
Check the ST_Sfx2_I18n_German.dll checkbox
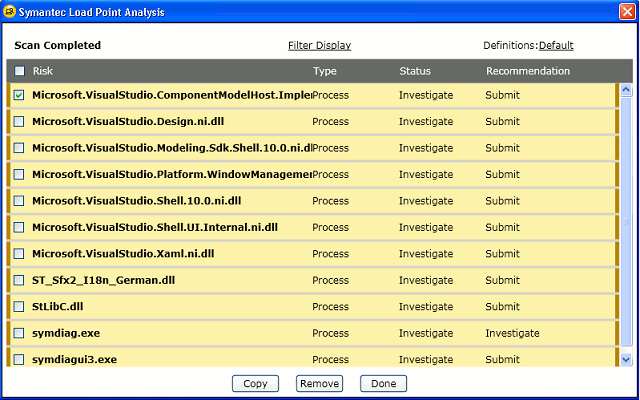19,280
